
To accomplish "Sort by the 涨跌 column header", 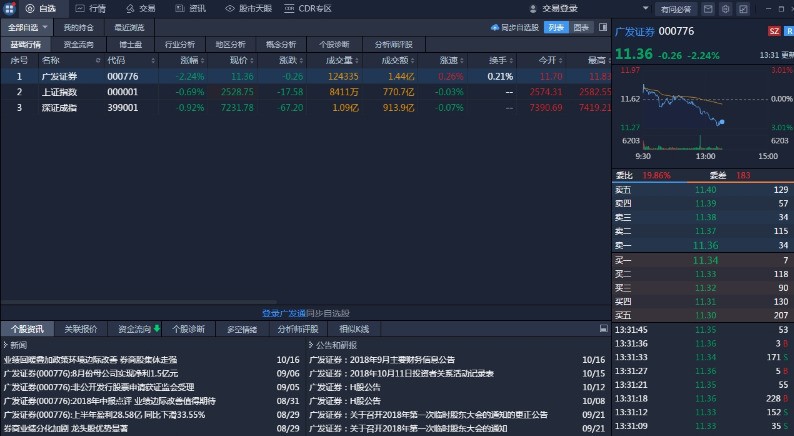I will click(x=289, y=60).
